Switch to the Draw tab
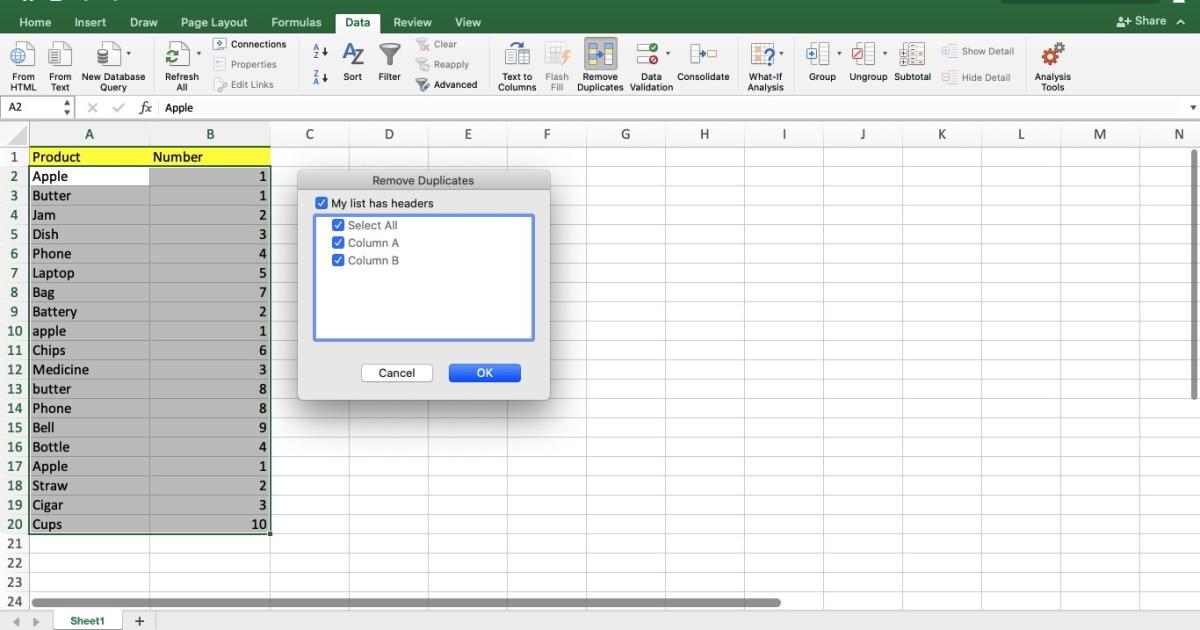Screen dimensions: 1200x630 [144, 22]
